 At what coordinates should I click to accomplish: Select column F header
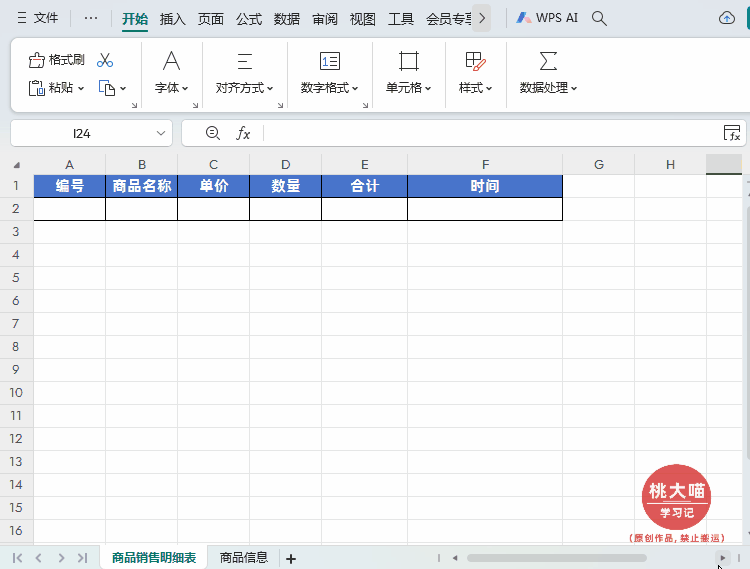pyautogui.click(x=485, y=164)
